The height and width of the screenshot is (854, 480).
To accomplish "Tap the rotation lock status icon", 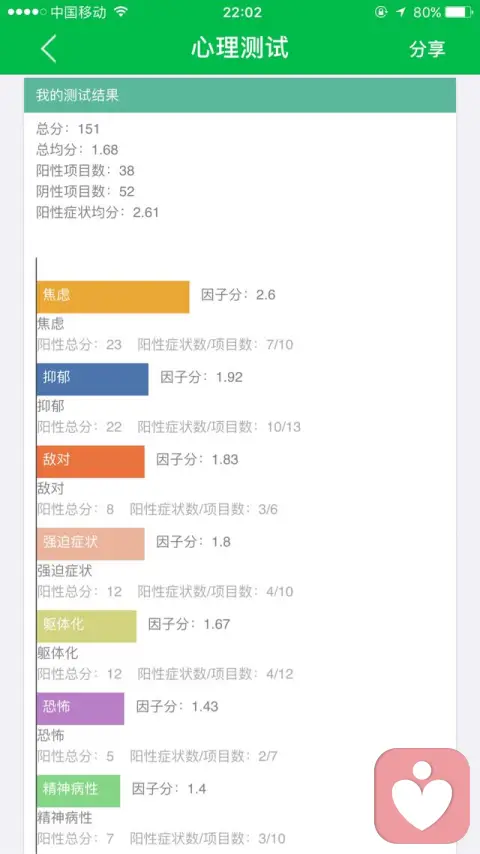I will tap(381, 12).
